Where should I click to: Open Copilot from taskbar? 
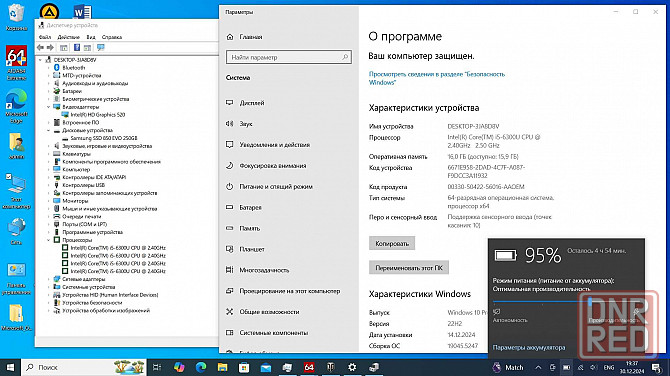tap(179, 367)
